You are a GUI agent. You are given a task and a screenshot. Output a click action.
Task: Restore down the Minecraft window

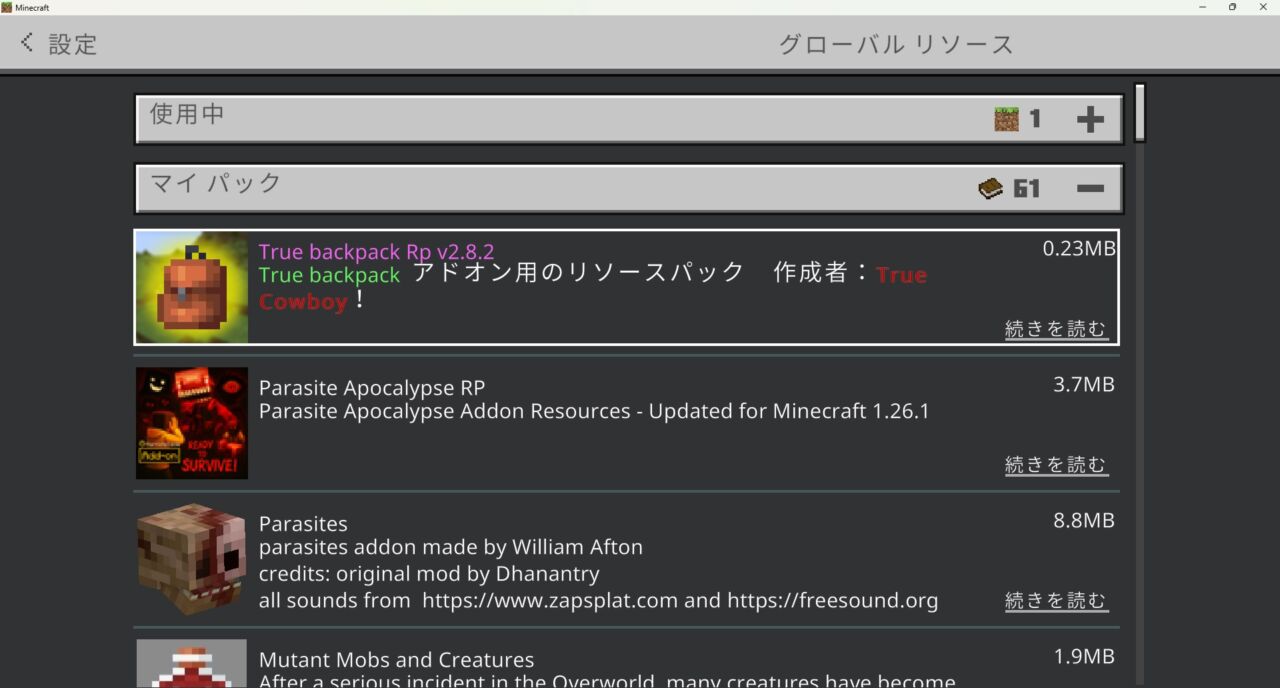tap(1232, 7)
